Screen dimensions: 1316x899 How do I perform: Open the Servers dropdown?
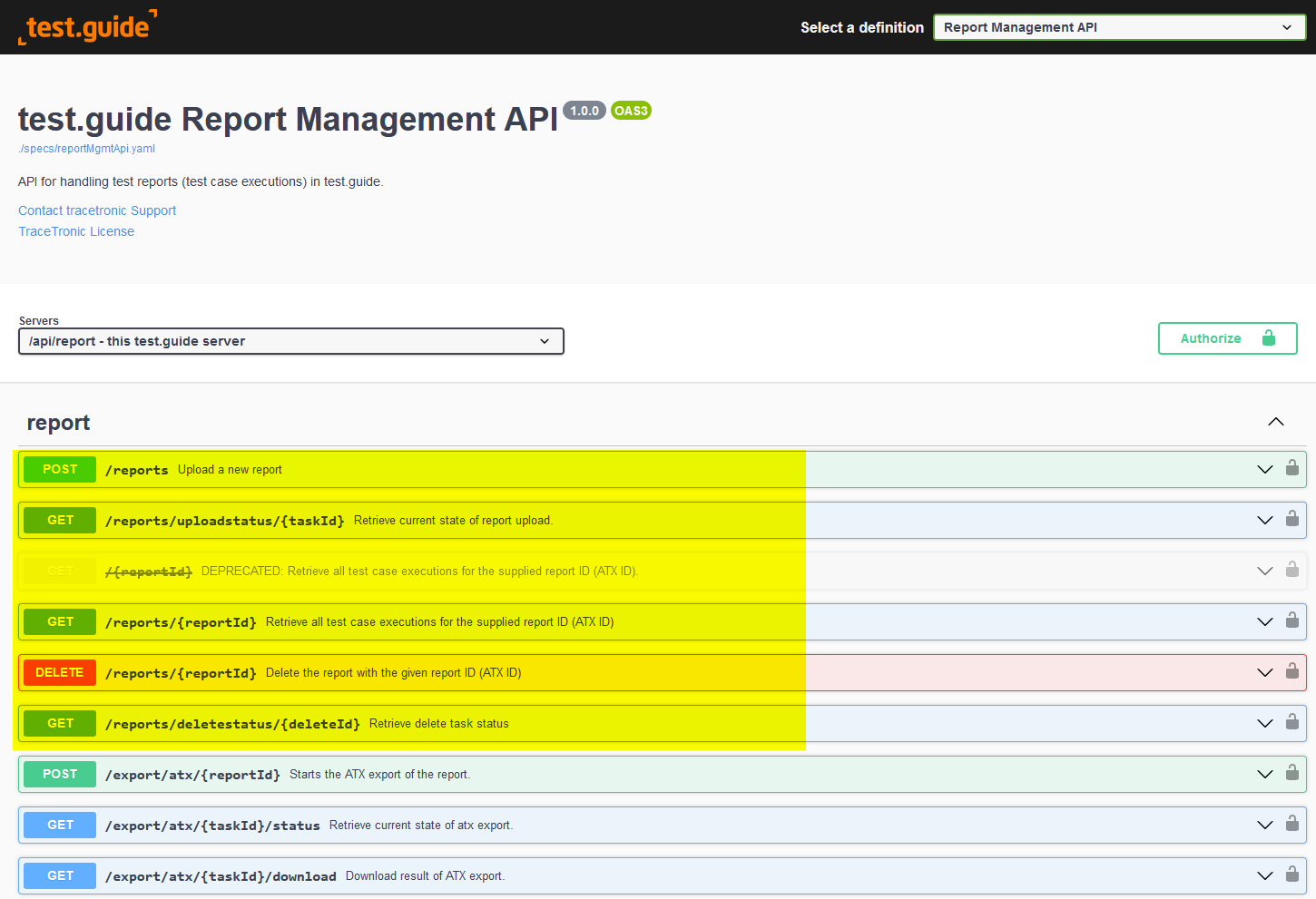(290, 341)
